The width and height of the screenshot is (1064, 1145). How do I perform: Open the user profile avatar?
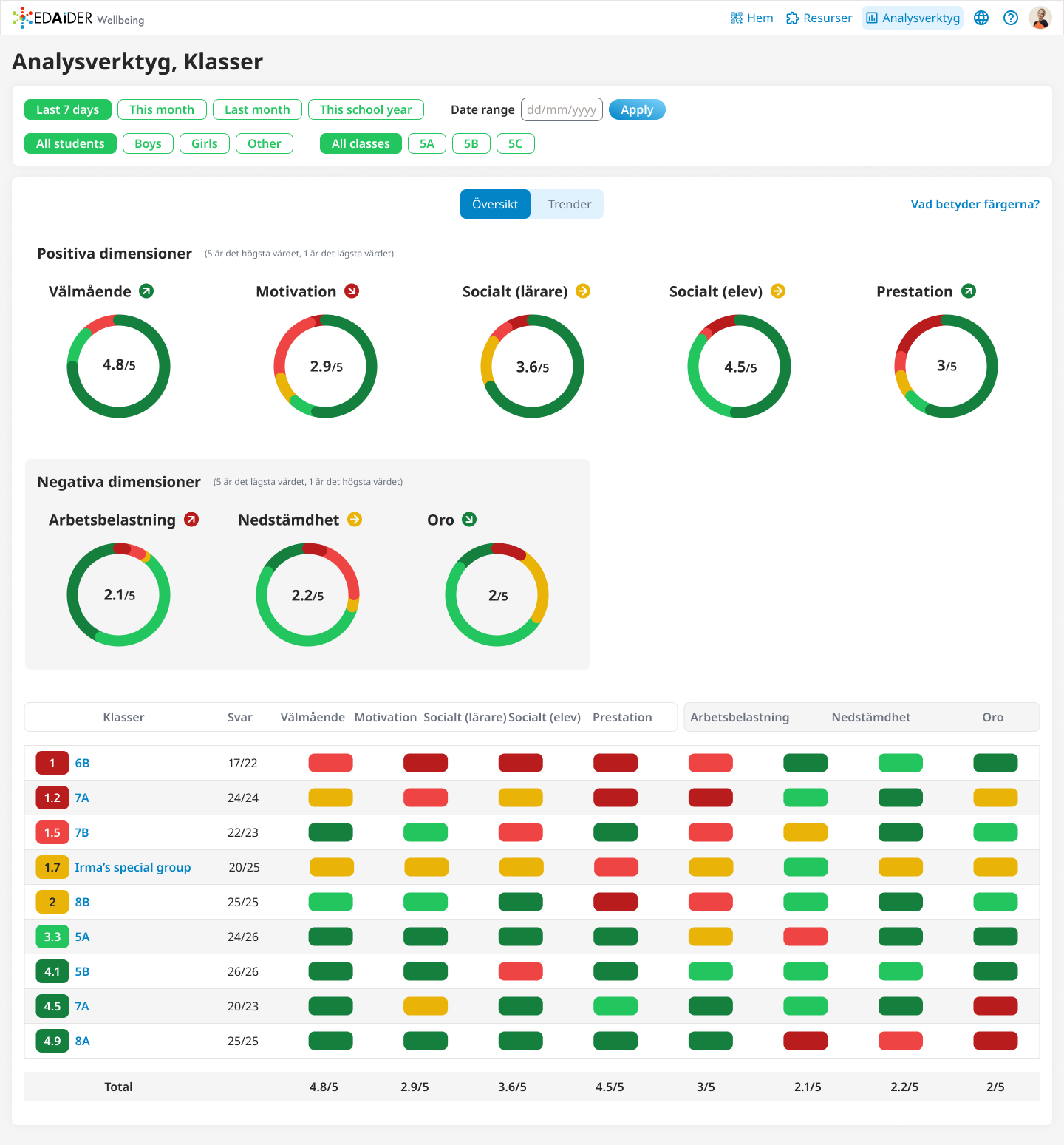click(x=1040, y=18)
